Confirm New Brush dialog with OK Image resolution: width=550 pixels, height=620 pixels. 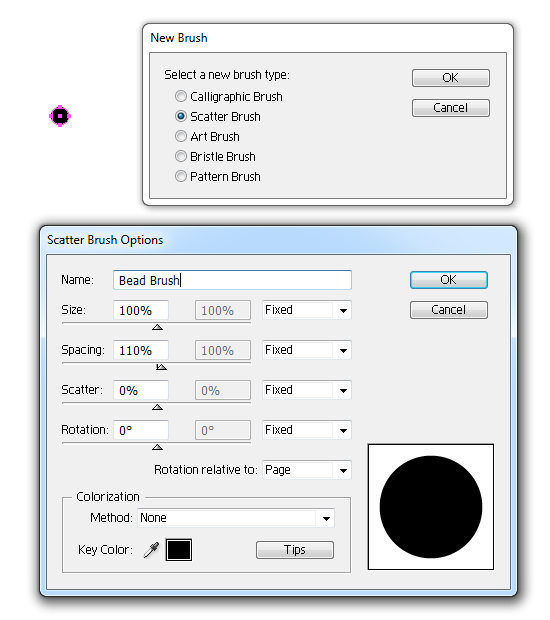tap(451, 78)
